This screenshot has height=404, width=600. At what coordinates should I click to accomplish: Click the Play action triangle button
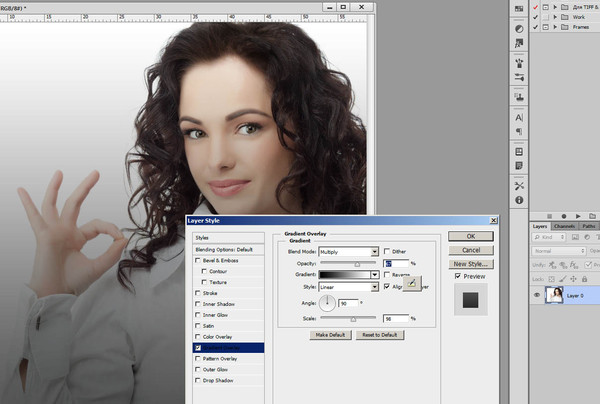click(578, 216)
